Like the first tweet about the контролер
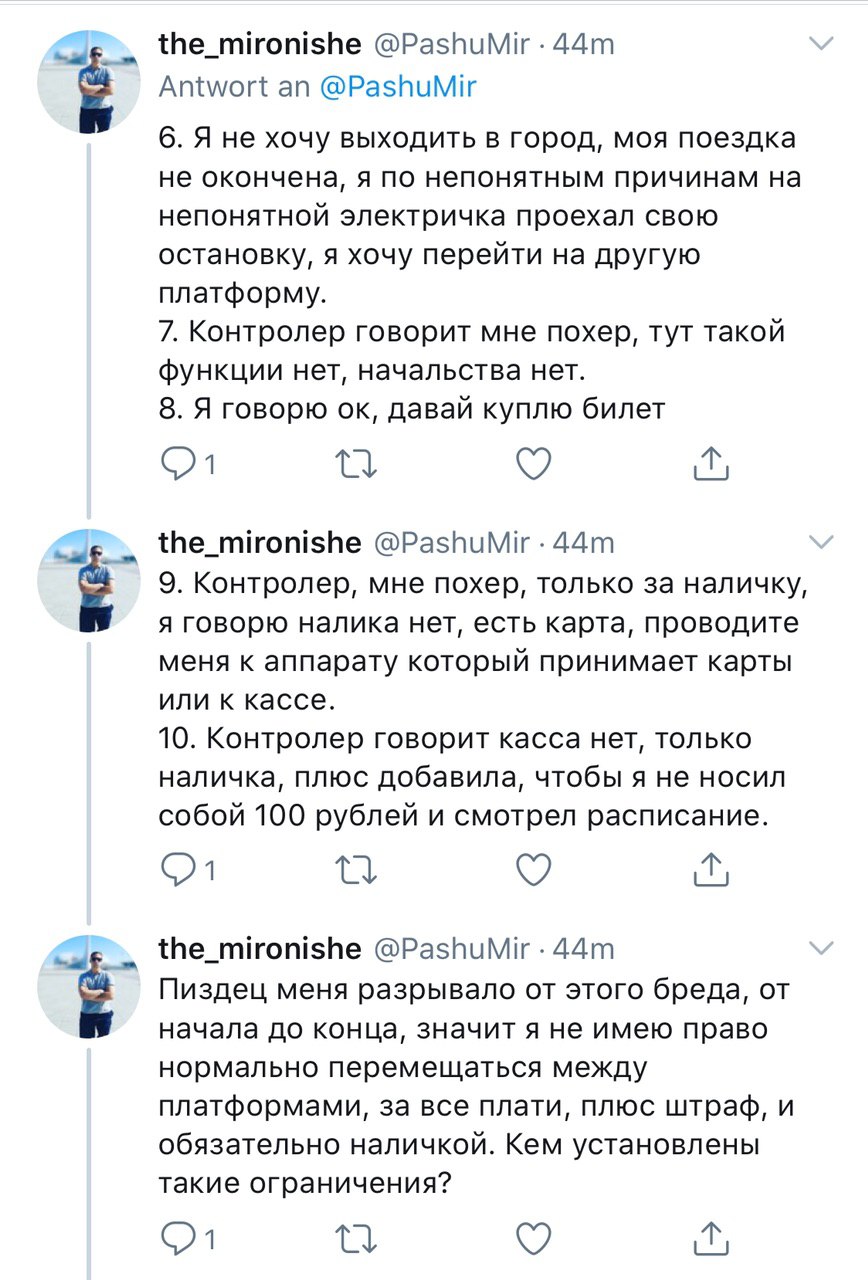This screenshot has height=1280, width=868. pyautogui.click(x=534, y=461)
